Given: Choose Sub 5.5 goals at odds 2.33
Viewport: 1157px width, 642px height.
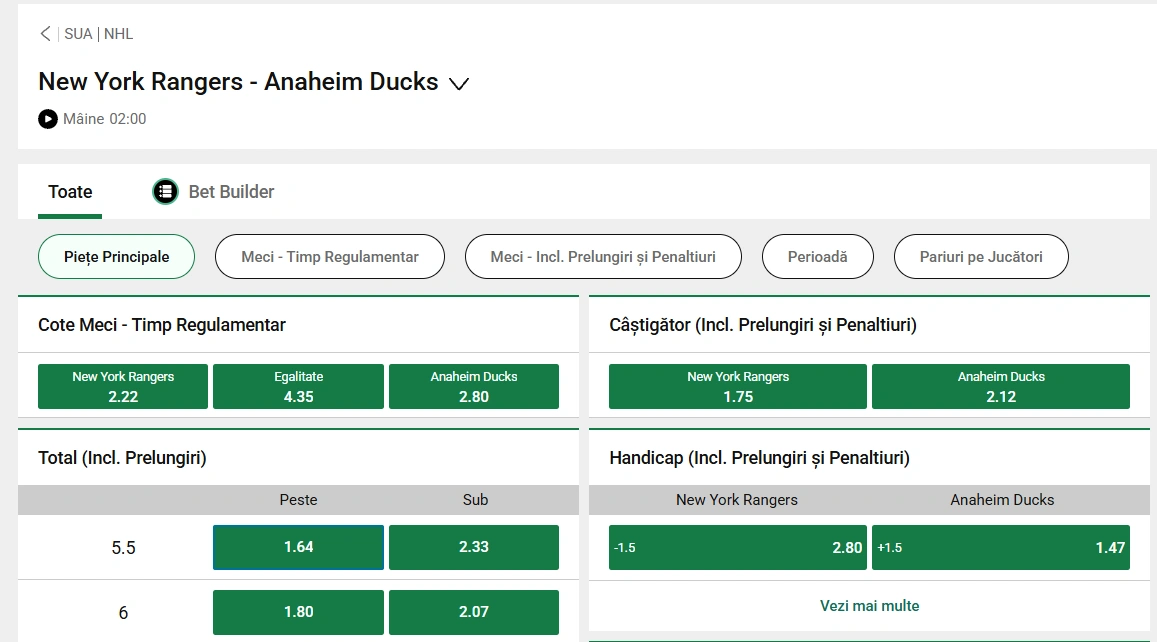Looking at the screenshot, I should click(x=474, y=547).
